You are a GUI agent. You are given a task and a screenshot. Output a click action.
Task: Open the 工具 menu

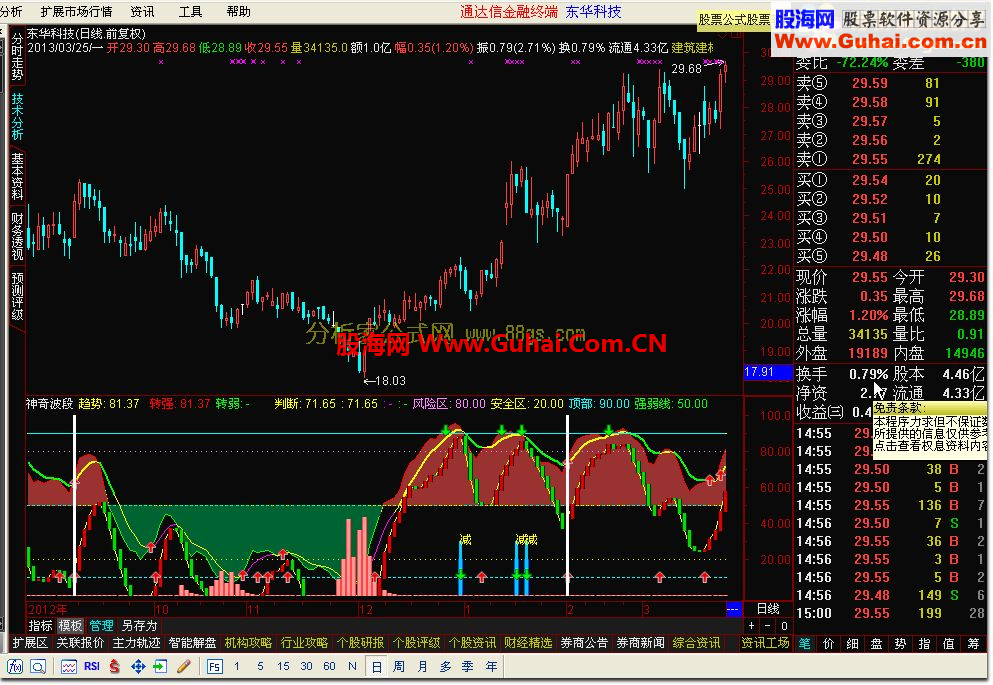pyautogui.click(x=190, y=11)
